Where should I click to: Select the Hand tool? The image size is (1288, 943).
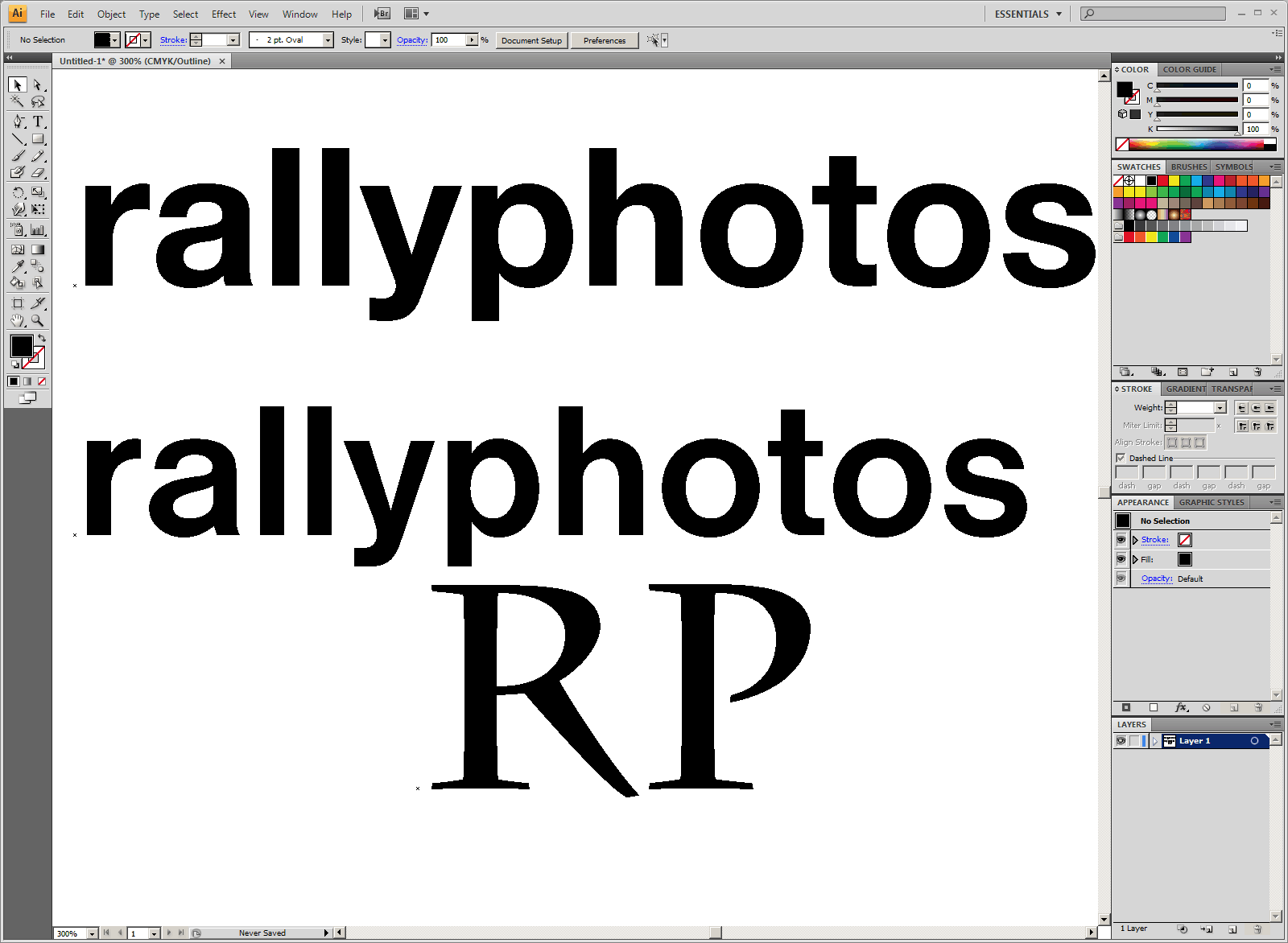pyautogui.click(x=18, y=320)
